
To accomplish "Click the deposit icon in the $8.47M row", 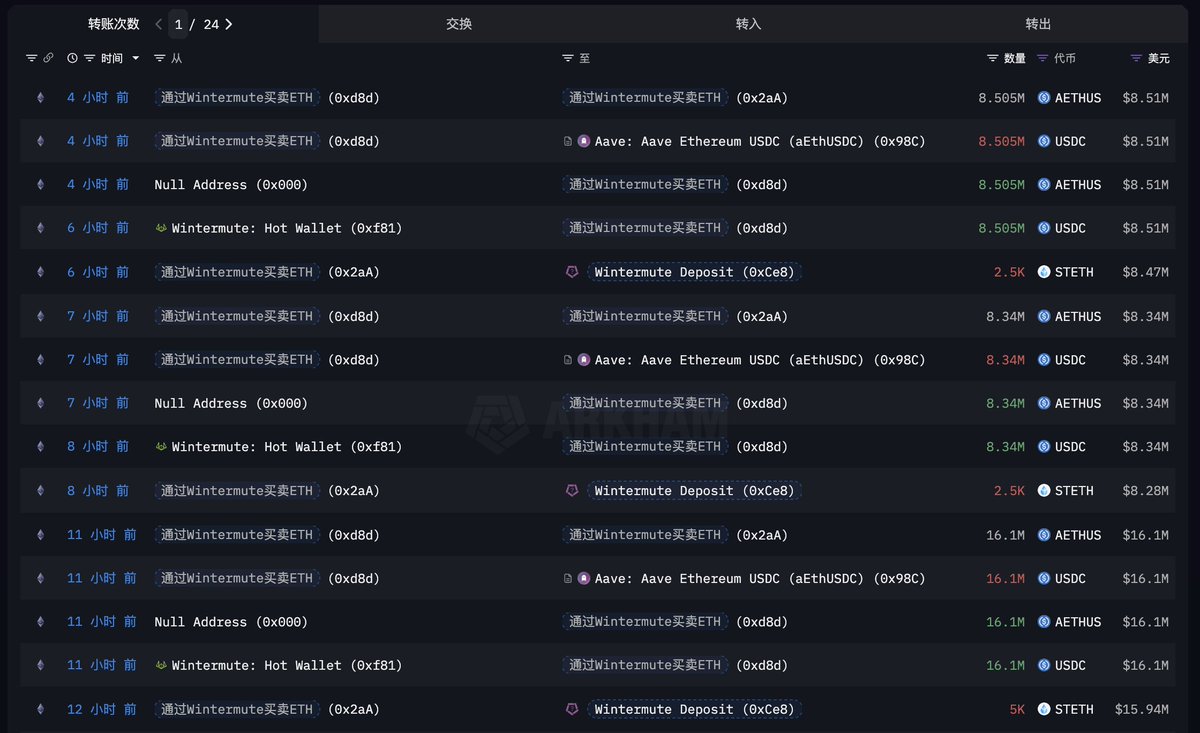I will click(572, 272).
